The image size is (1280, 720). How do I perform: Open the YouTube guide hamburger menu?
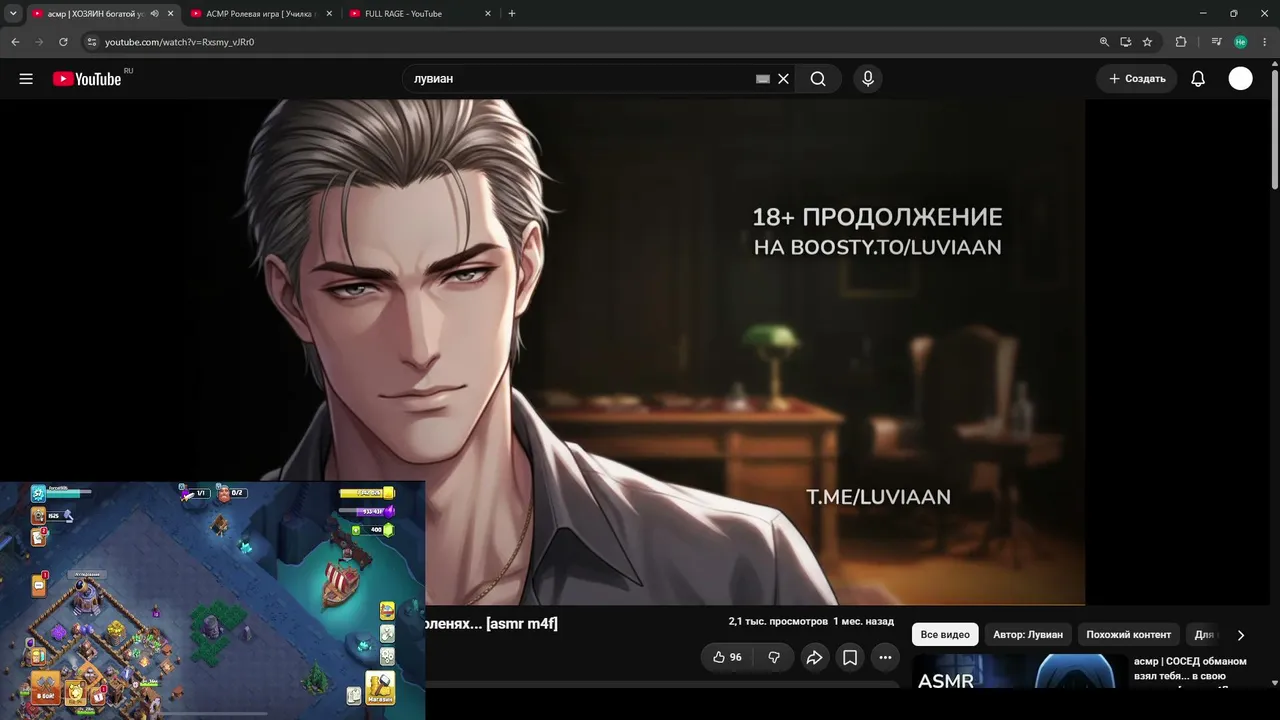click(26, 79)
